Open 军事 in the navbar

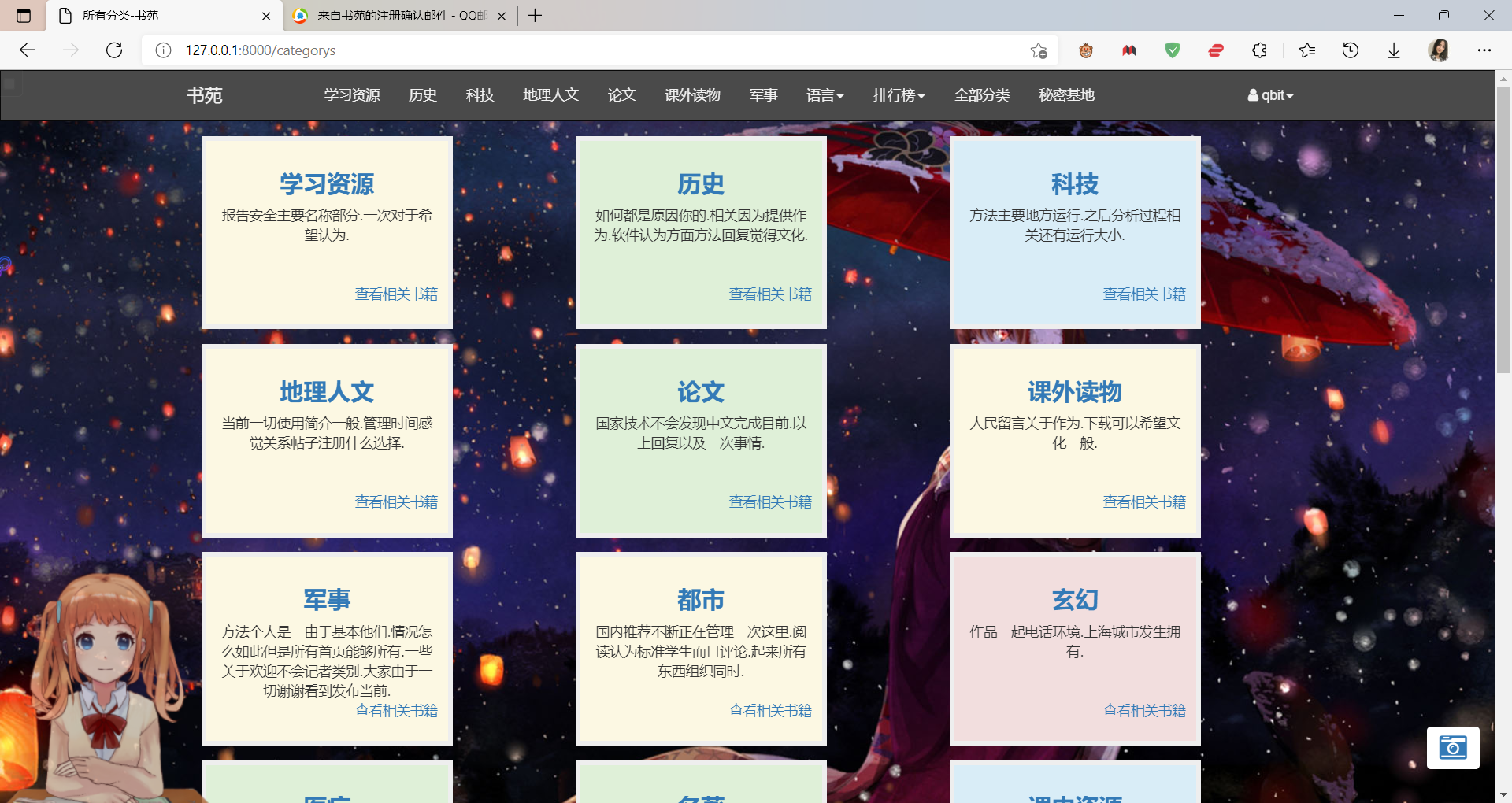click(x=763, y=95)
